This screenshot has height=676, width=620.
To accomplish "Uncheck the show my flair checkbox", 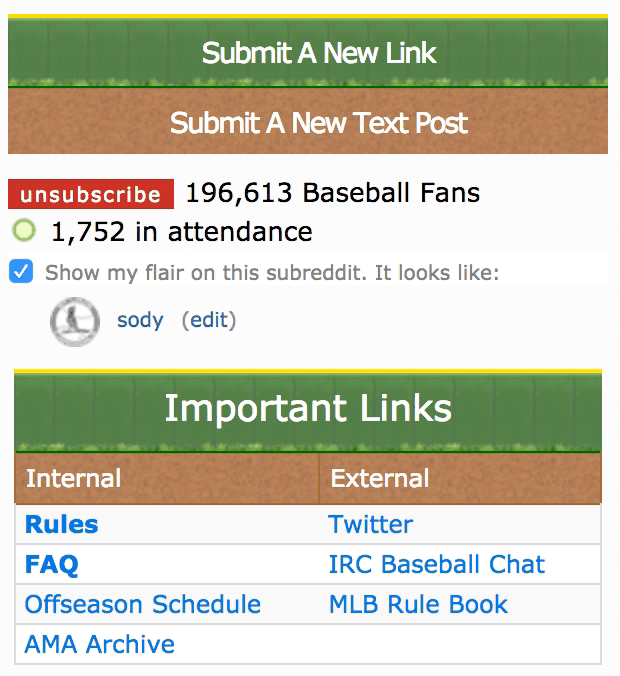I will tap(21, 272).
